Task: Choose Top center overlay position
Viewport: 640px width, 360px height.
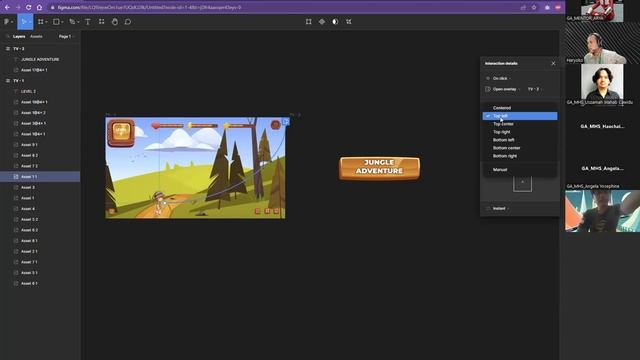Action: click(520, 124)
